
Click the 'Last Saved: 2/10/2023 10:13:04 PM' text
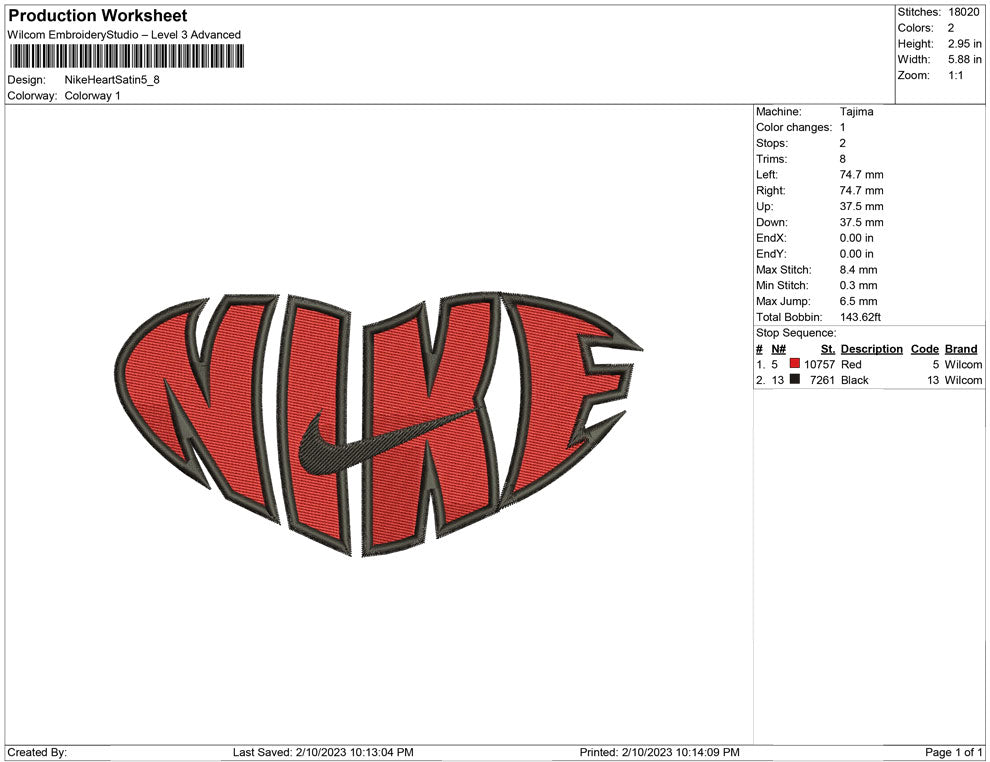pos(323,752)
